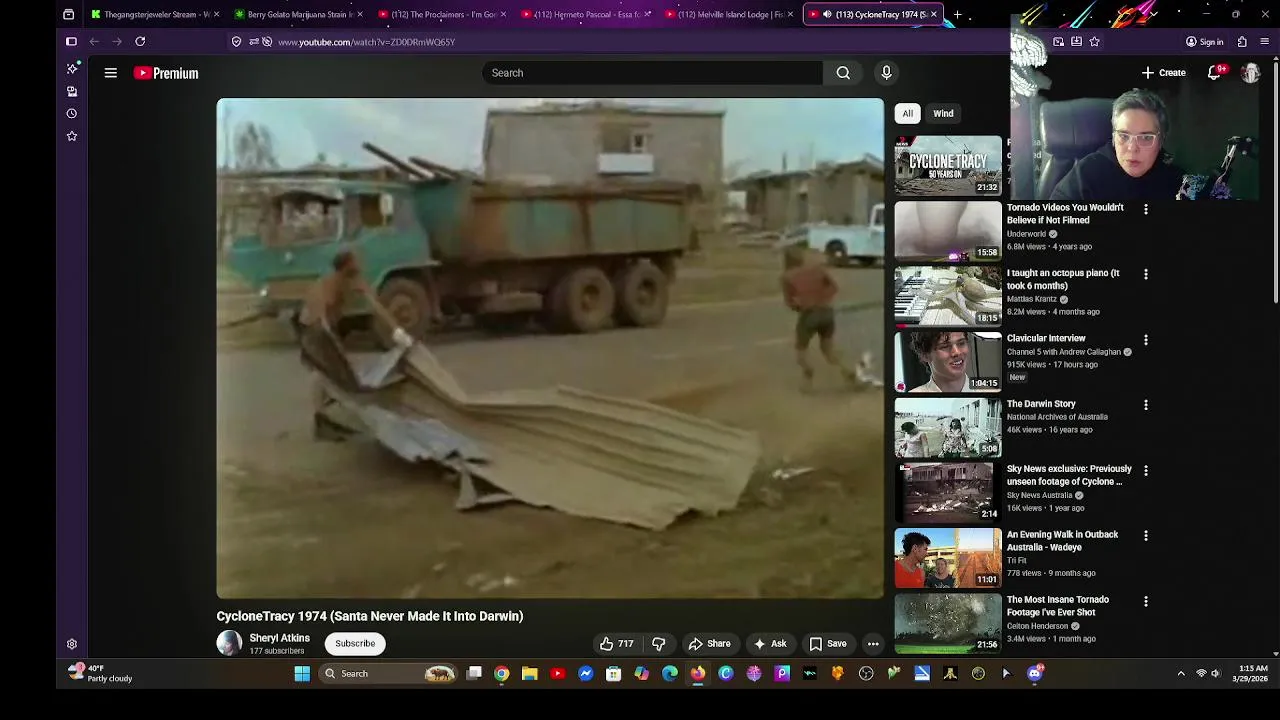
Task: Open File Explorer from taskbar
Action: tap(530, 673)
